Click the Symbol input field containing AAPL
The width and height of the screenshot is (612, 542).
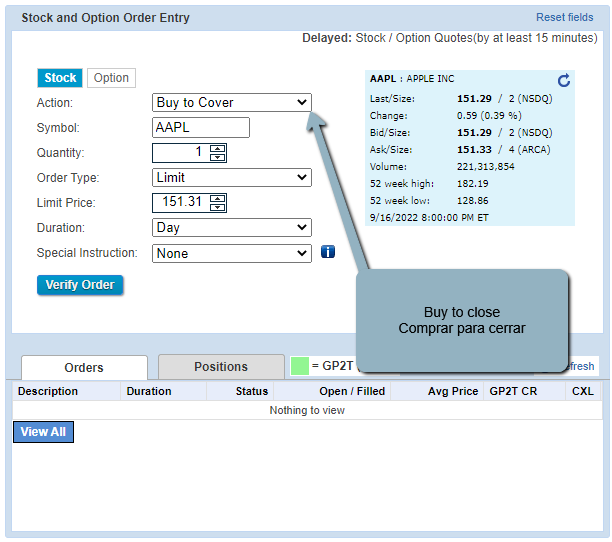[201, 128]
